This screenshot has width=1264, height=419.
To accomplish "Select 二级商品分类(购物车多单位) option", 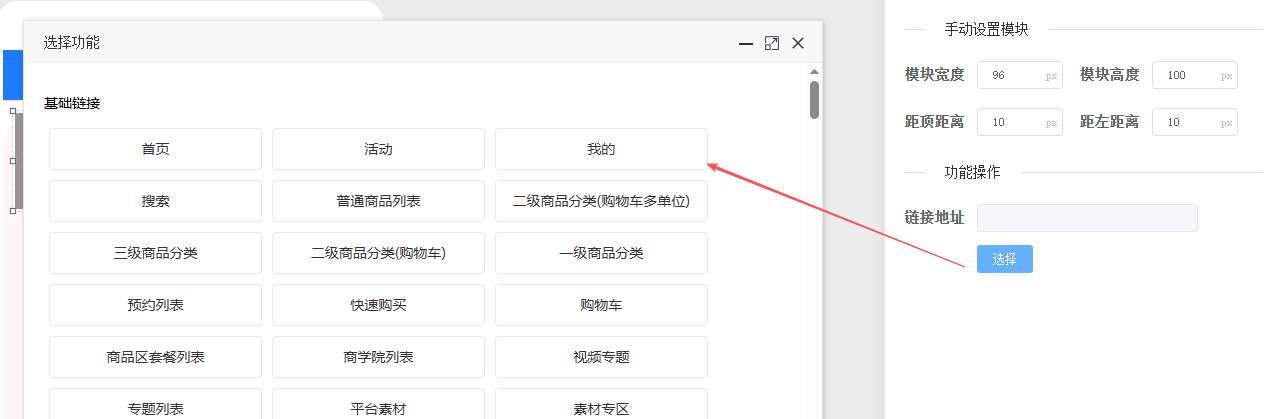I will click(x=601, y=201).
